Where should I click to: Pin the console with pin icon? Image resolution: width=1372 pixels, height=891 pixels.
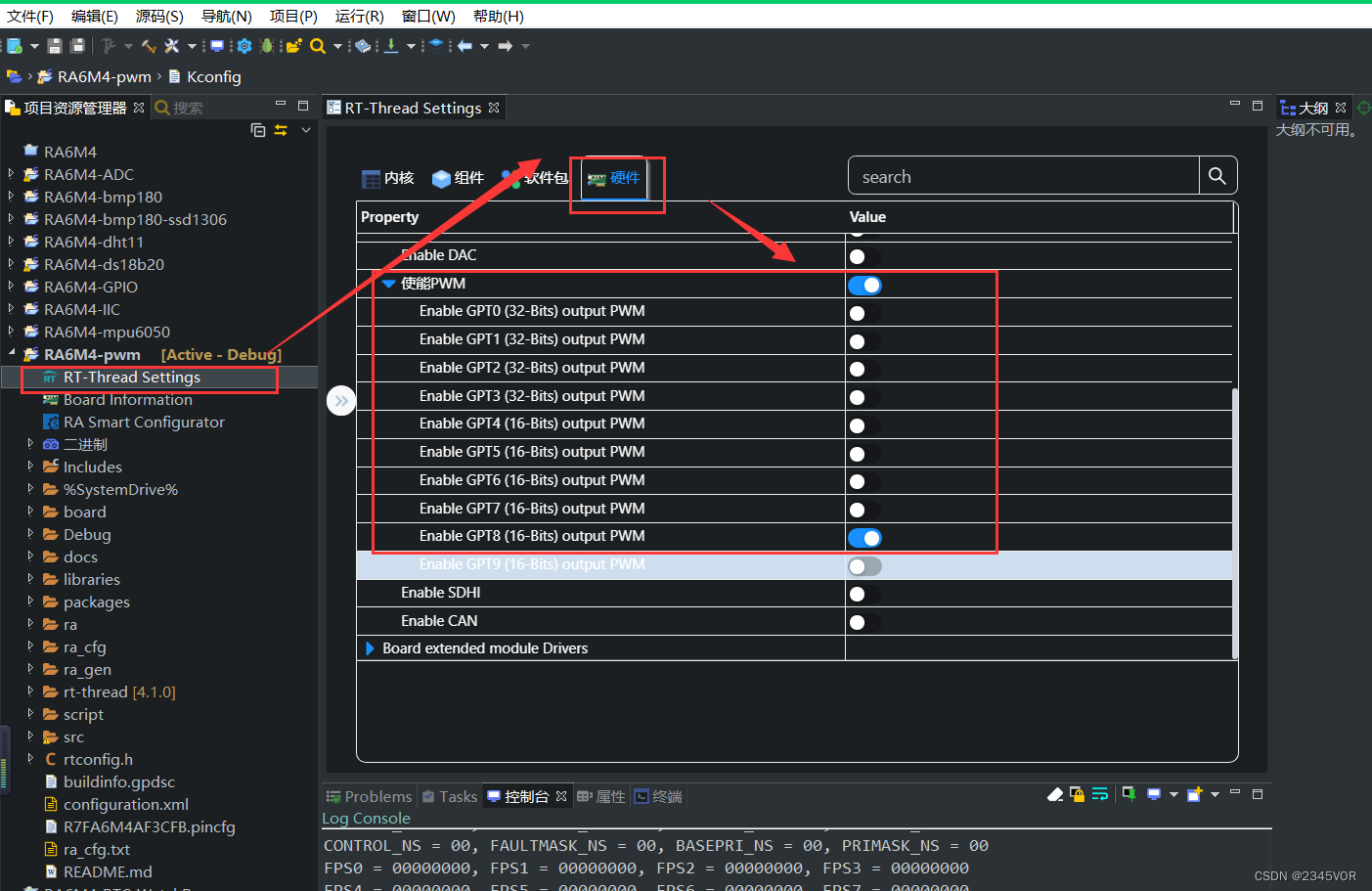1129,794
